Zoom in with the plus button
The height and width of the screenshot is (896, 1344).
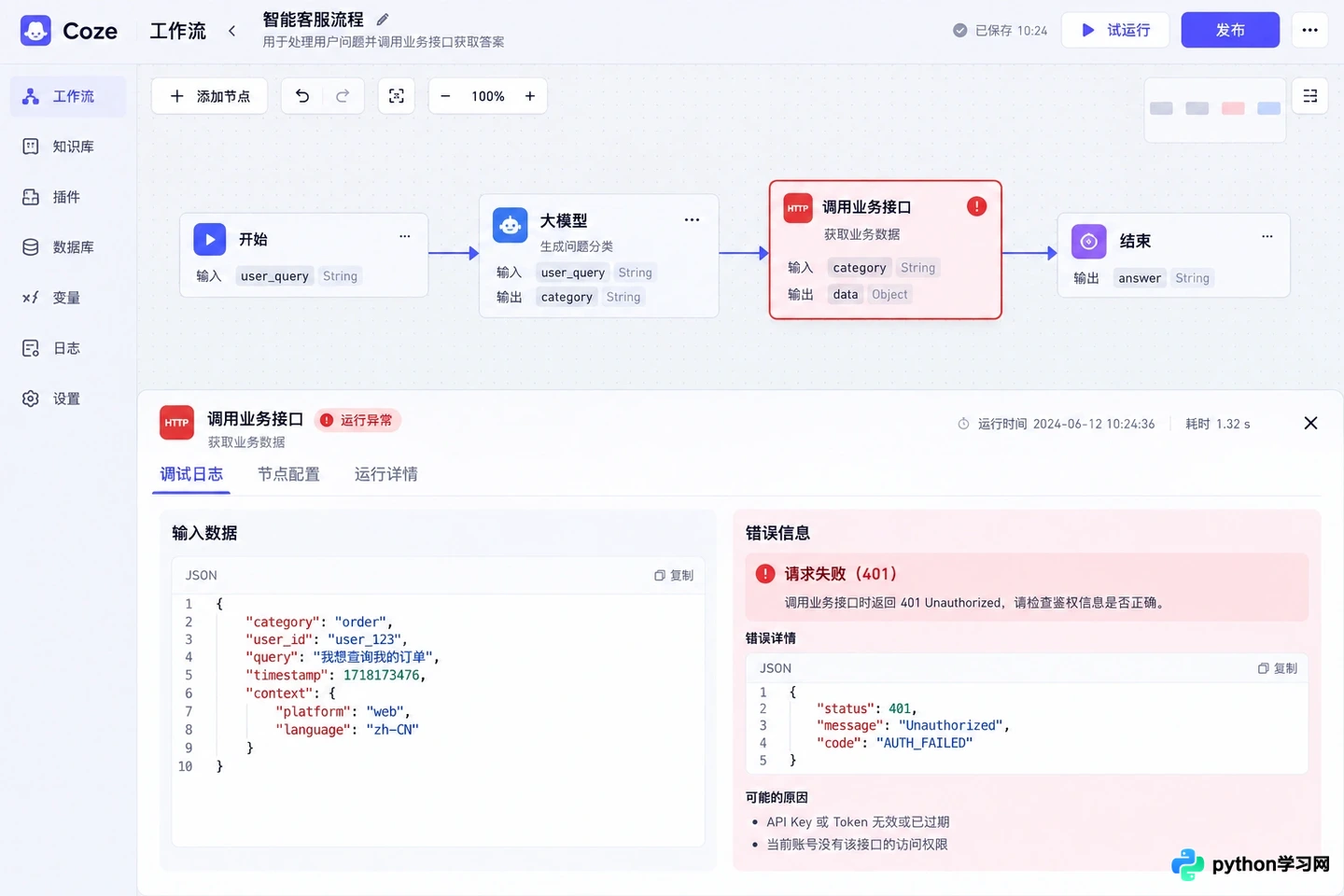(x=529, y=96)
